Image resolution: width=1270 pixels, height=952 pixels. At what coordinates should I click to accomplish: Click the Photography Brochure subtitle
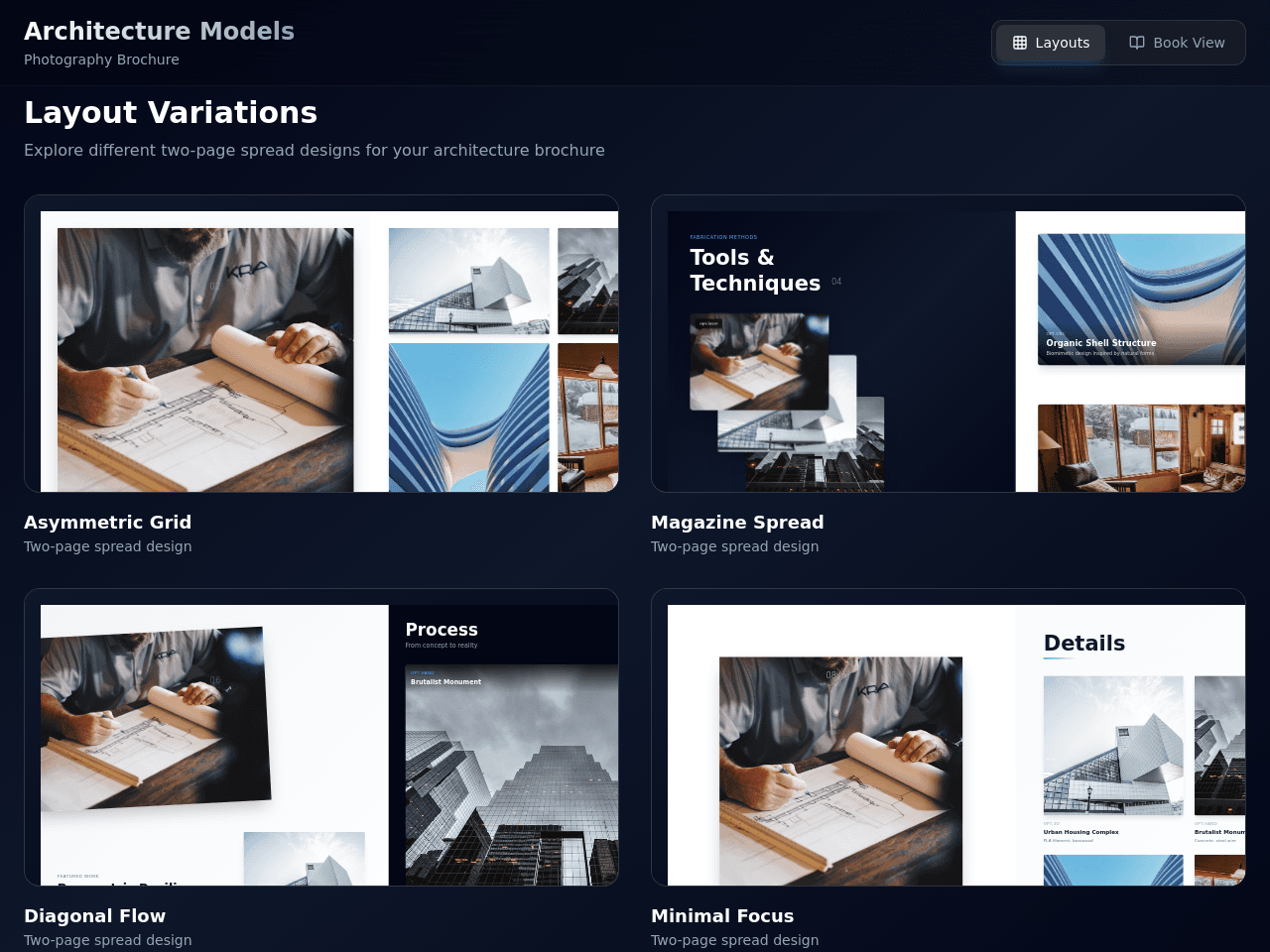click(x=101, y=59)
